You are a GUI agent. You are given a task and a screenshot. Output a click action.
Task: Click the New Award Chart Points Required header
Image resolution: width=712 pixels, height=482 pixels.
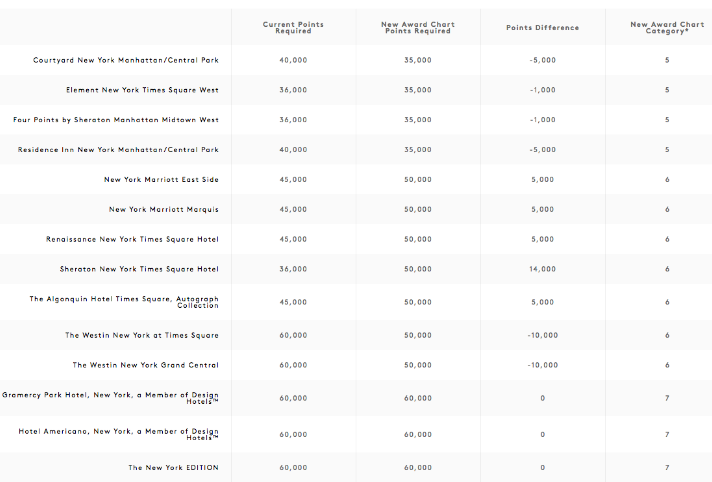(x=418, y=28)
